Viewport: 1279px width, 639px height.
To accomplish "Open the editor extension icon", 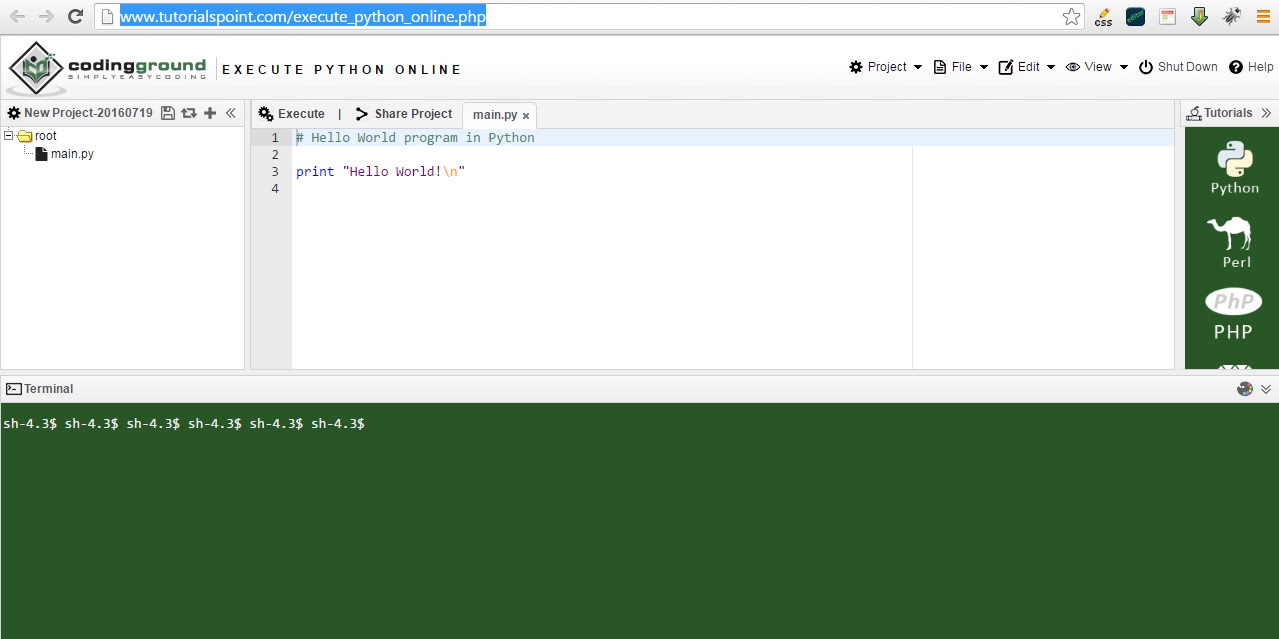I will [x=1135, y=16].
